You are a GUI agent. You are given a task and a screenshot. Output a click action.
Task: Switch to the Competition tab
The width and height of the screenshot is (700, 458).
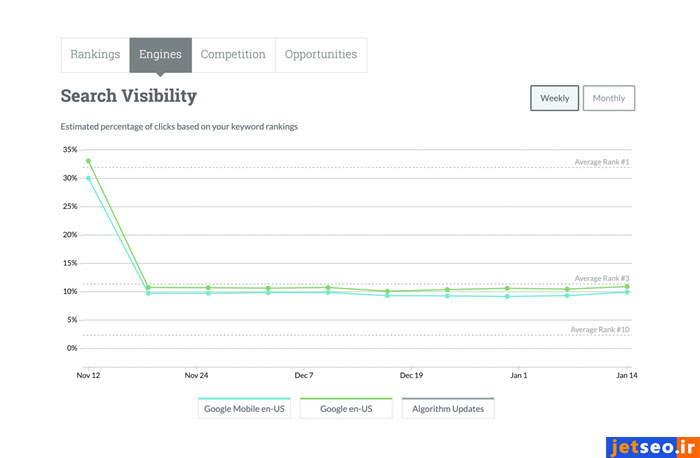click(x=233, y=55)
